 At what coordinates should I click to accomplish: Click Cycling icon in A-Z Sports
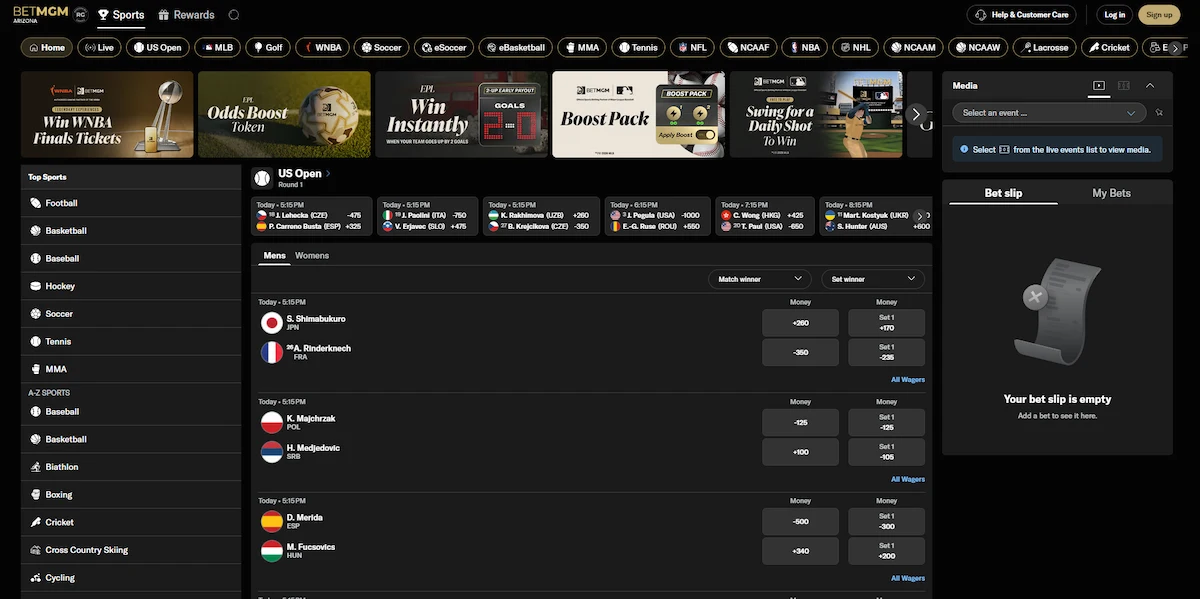tap(35, 578)
